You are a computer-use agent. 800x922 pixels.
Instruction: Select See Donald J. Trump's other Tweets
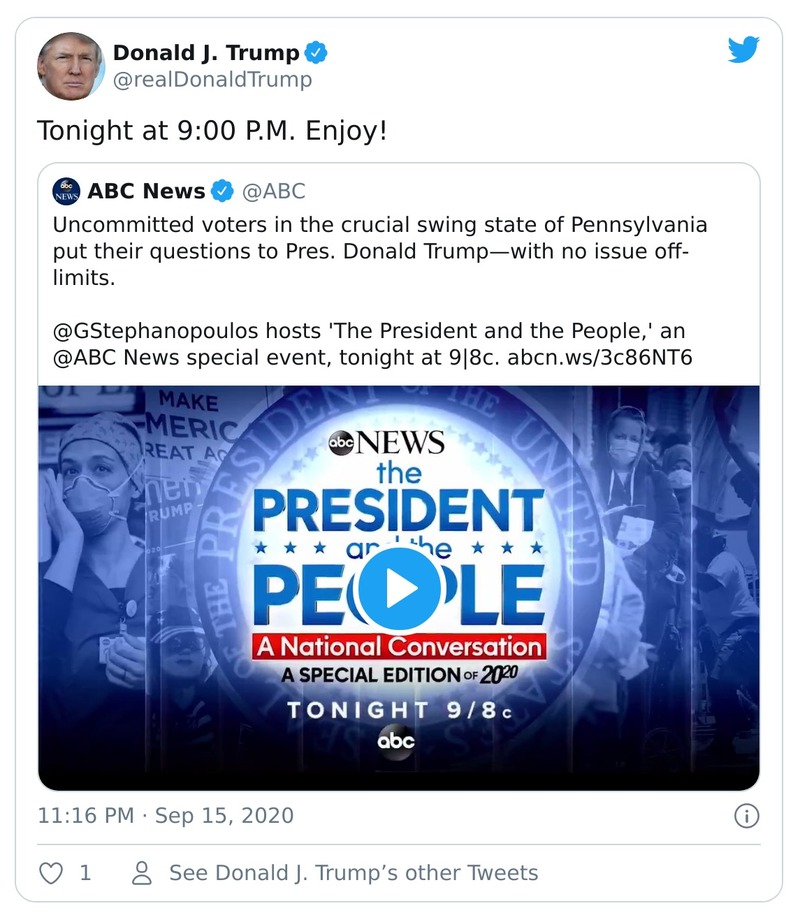click(353, 873)
